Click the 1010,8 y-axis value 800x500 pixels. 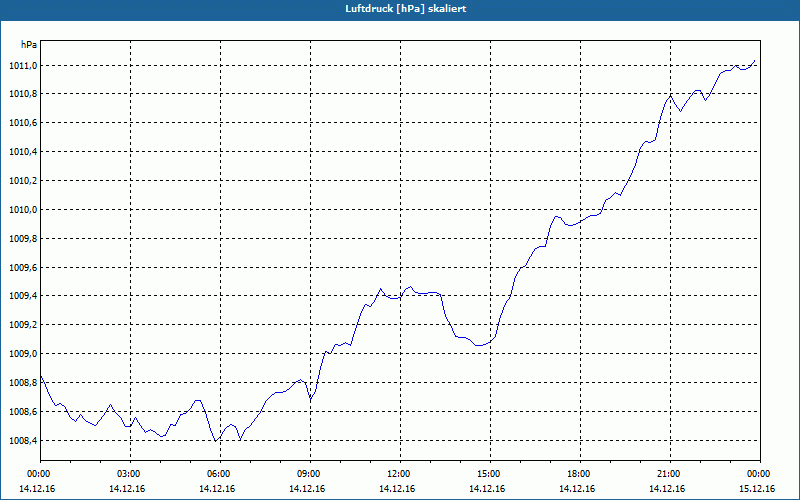pos(22,94)
